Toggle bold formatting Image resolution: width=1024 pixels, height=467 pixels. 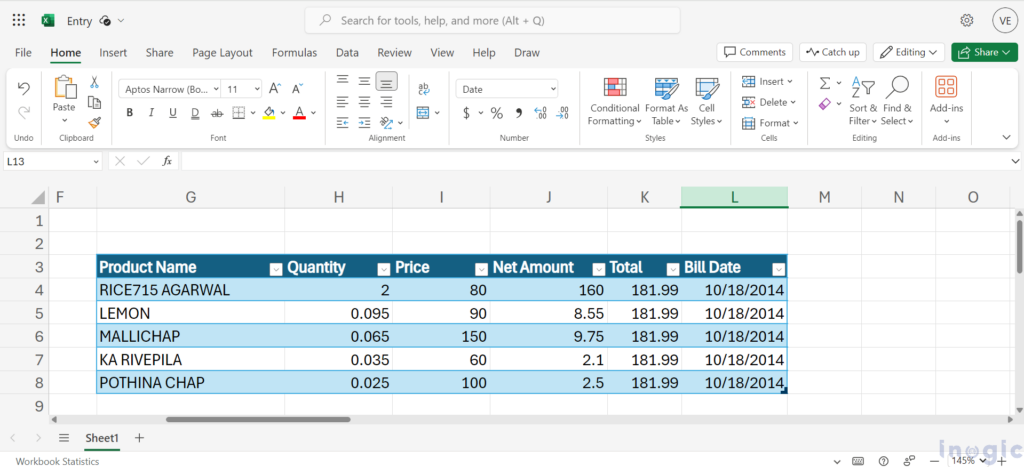click(129, 113)
